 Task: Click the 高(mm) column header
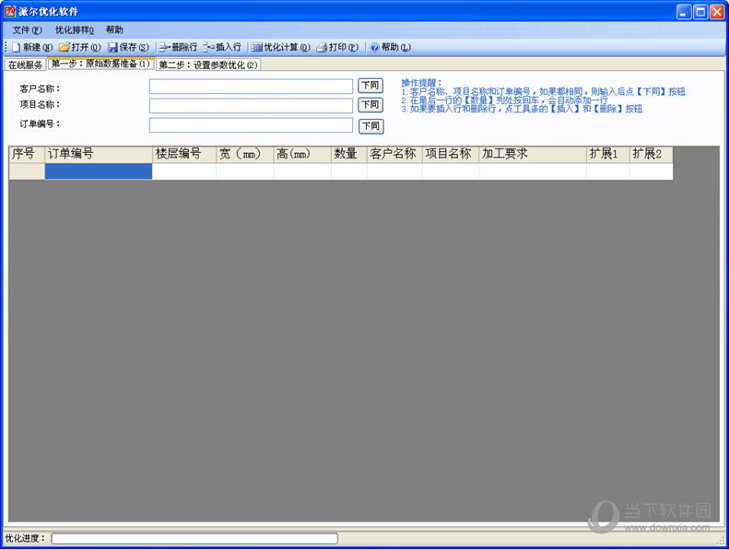pyautogui.click(x=303, y=154)
